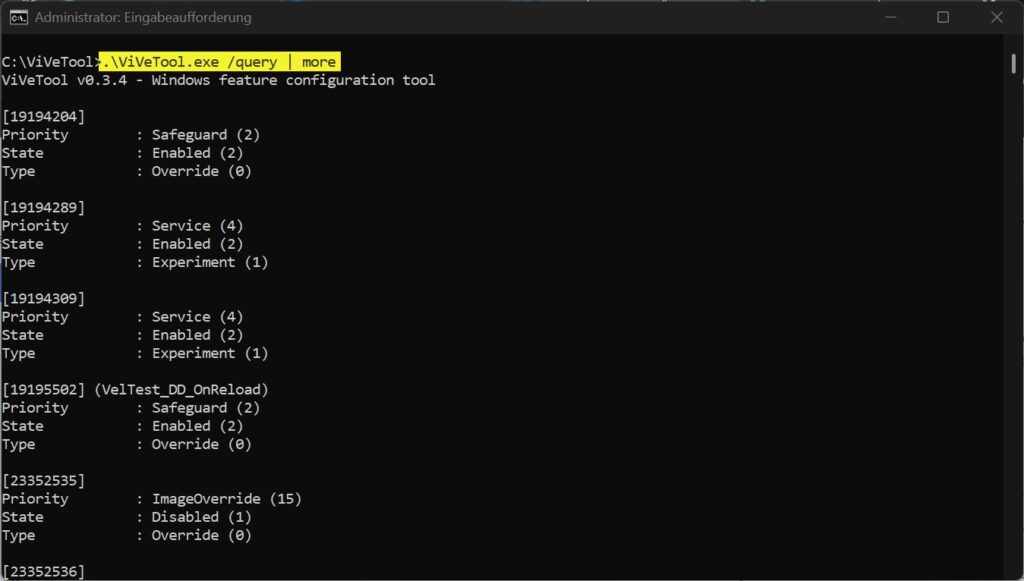Click 'Enabled (2)' under feature 19195502
The width and height of the screenshot is (1024, 581).
pos(197,426)
